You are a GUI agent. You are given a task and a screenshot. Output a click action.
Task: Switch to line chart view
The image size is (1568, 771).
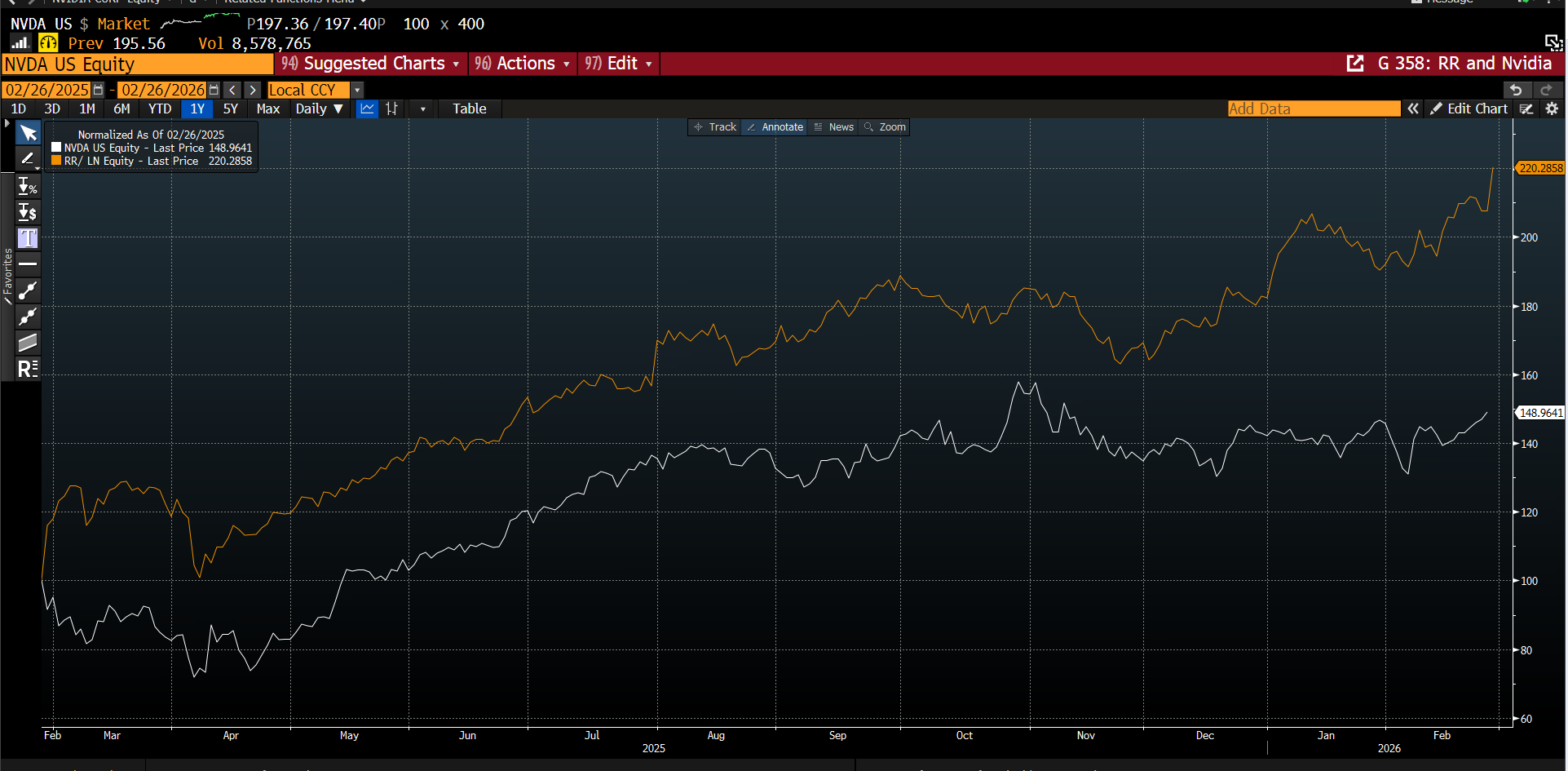tap(368, 109)
